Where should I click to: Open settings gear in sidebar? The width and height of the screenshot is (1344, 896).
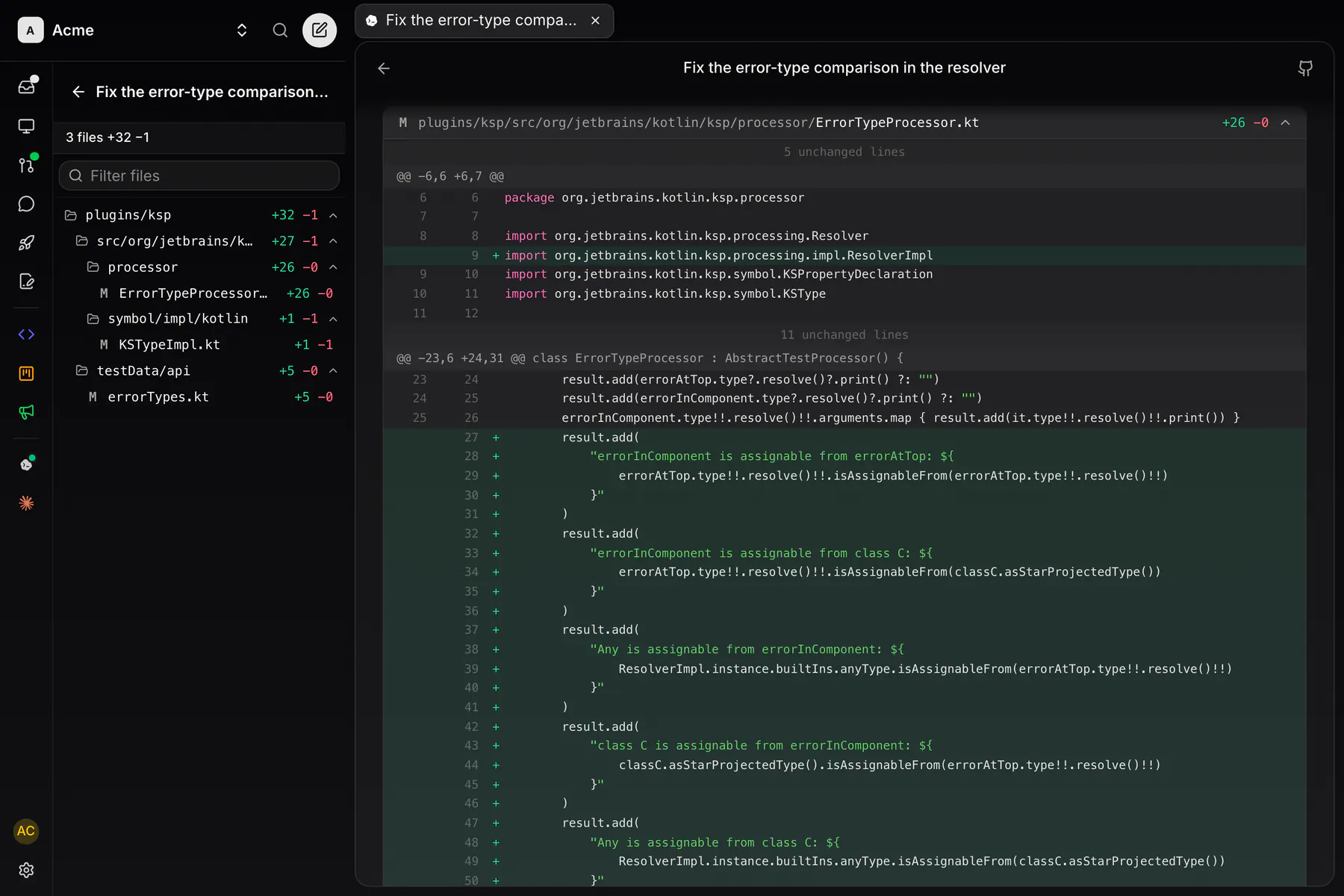click(x=26, y=870)
